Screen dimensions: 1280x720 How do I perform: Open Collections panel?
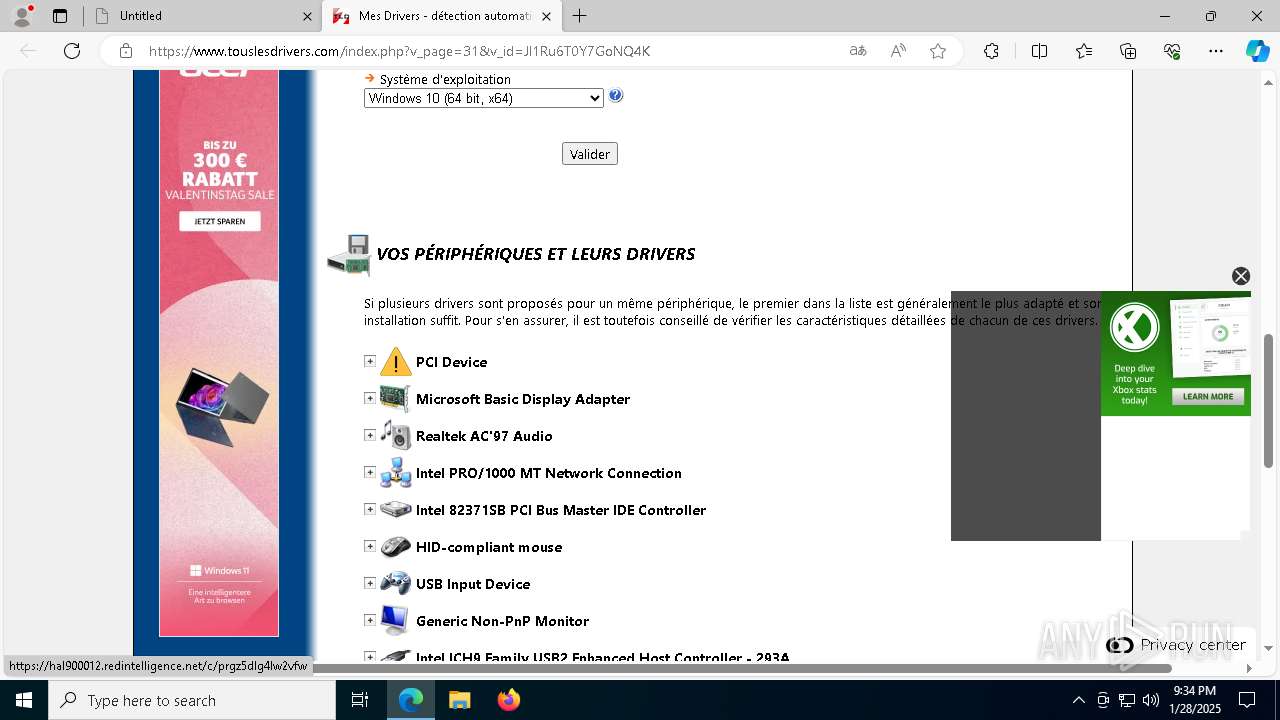[x=1128, y=51]
